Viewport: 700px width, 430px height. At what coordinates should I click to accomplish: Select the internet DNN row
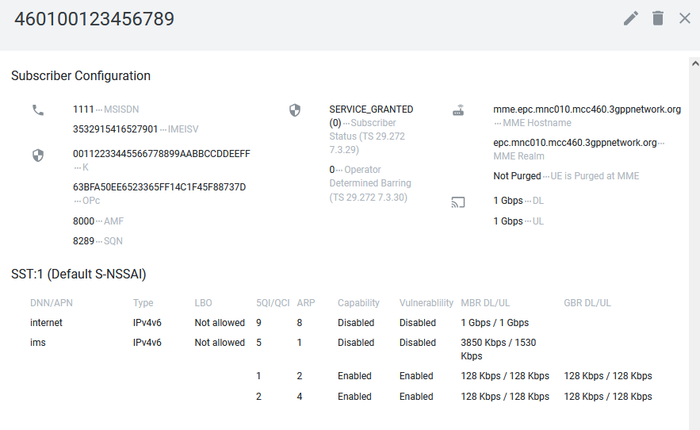[46, 323]
